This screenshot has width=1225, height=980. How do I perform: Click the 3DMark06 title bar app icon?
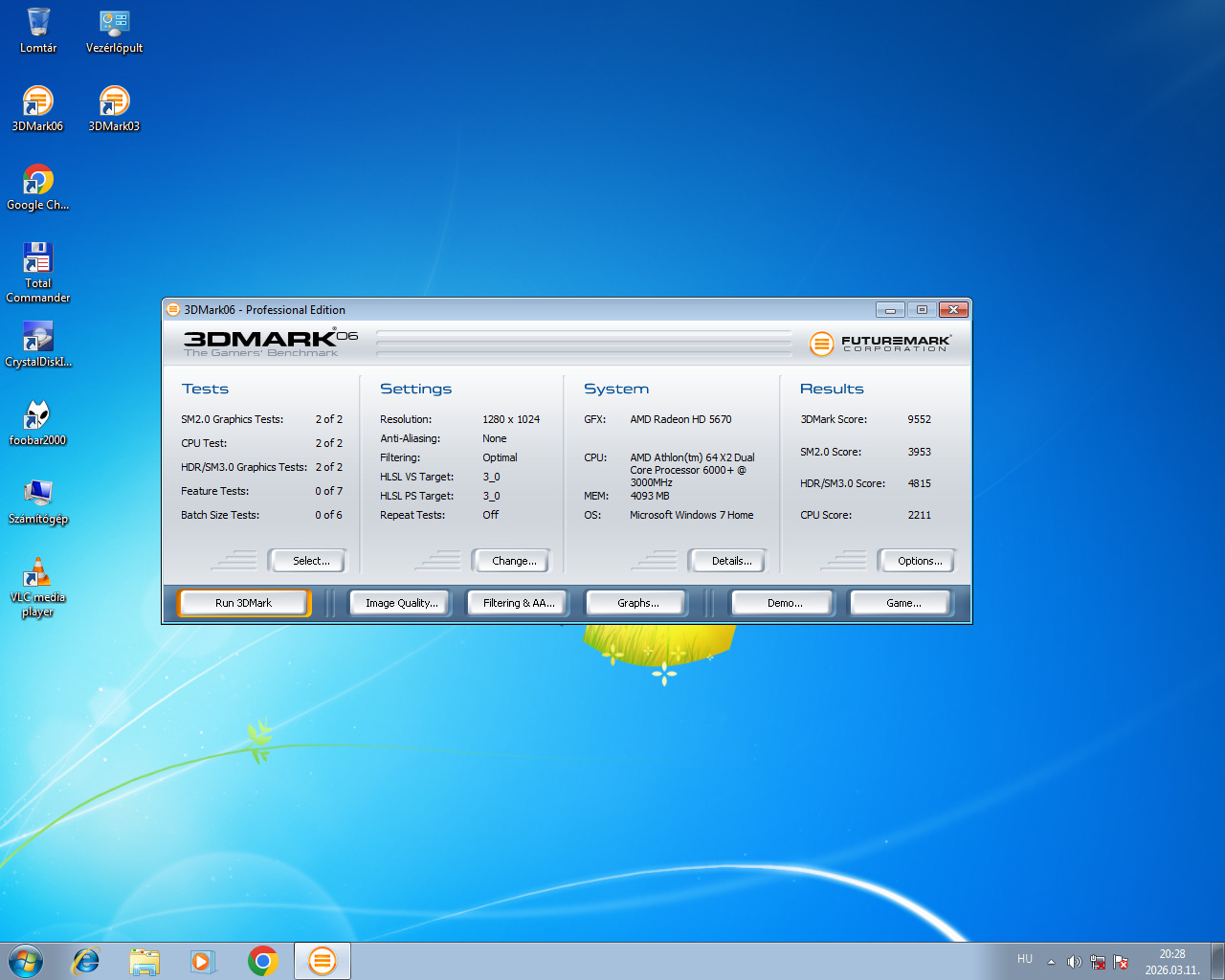173,309
